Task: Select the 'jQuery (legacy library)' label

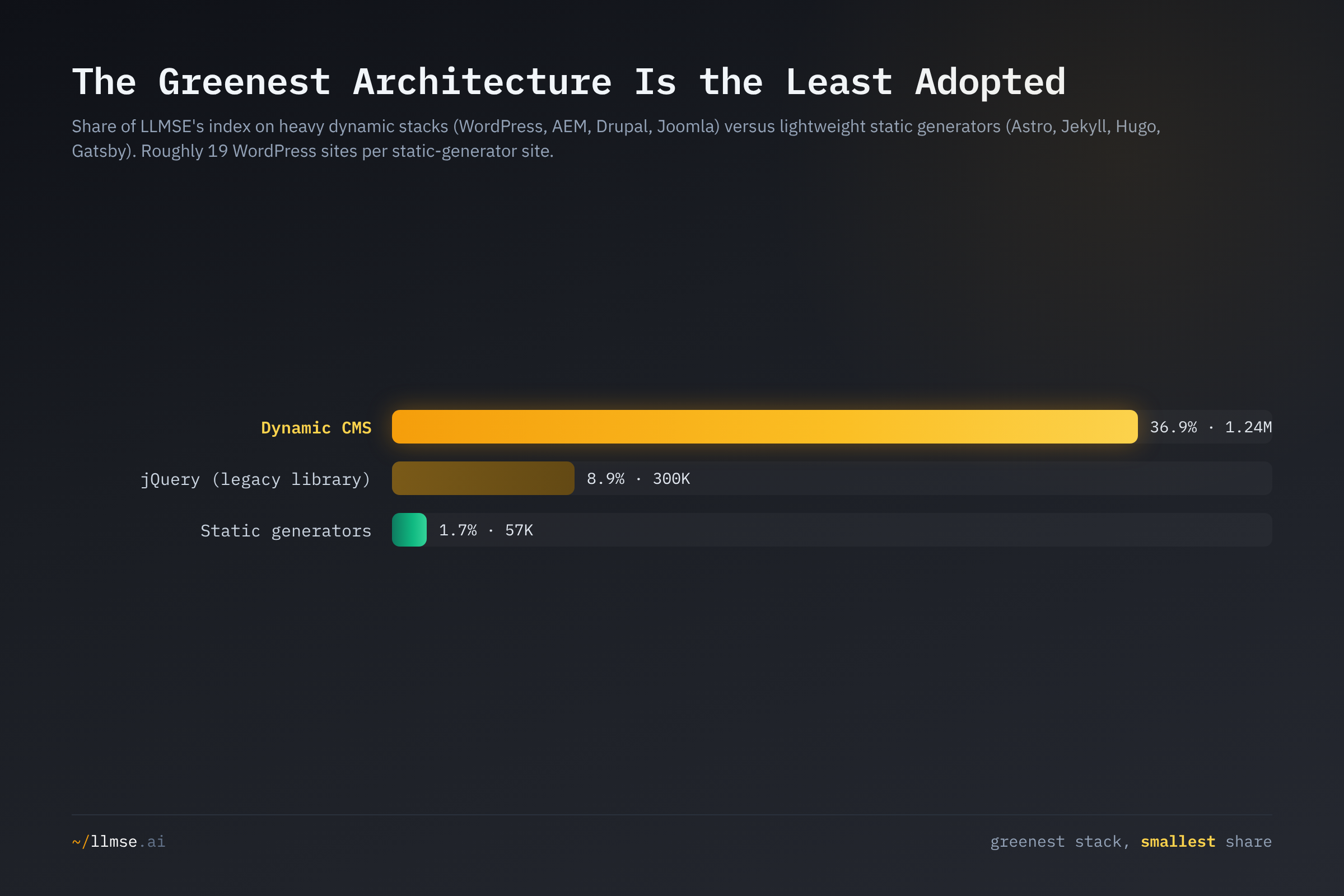Action: click(x=256, y=479)
